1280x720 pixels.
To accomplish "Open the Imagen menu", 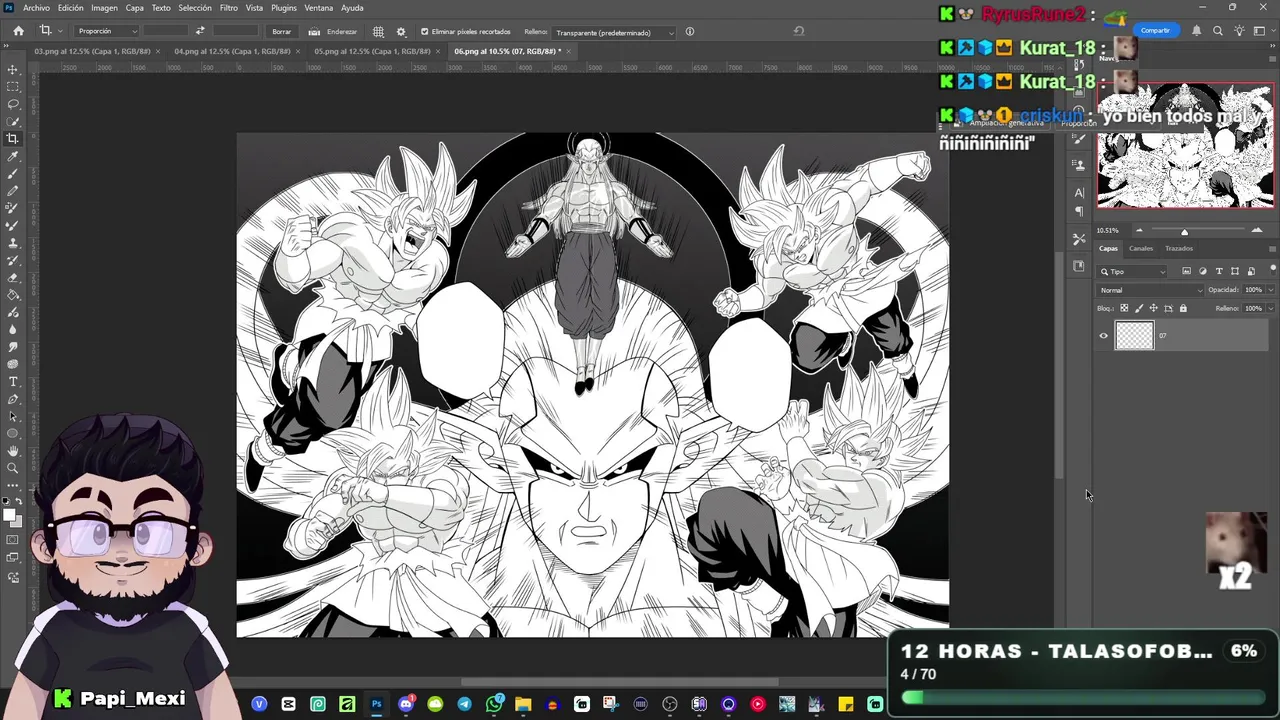I will [104, 8].
